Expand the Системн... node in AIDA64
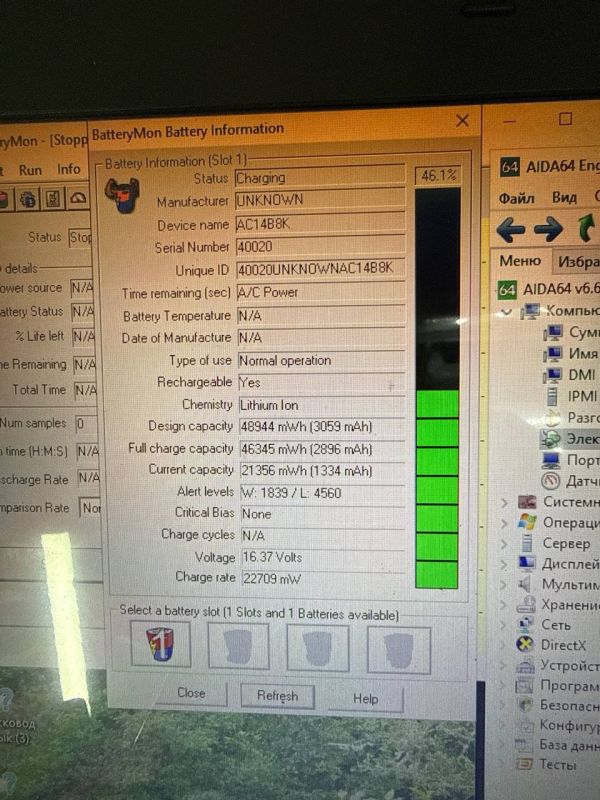Image resolution: width=600 pixels, height=800 pixels. 505,503
